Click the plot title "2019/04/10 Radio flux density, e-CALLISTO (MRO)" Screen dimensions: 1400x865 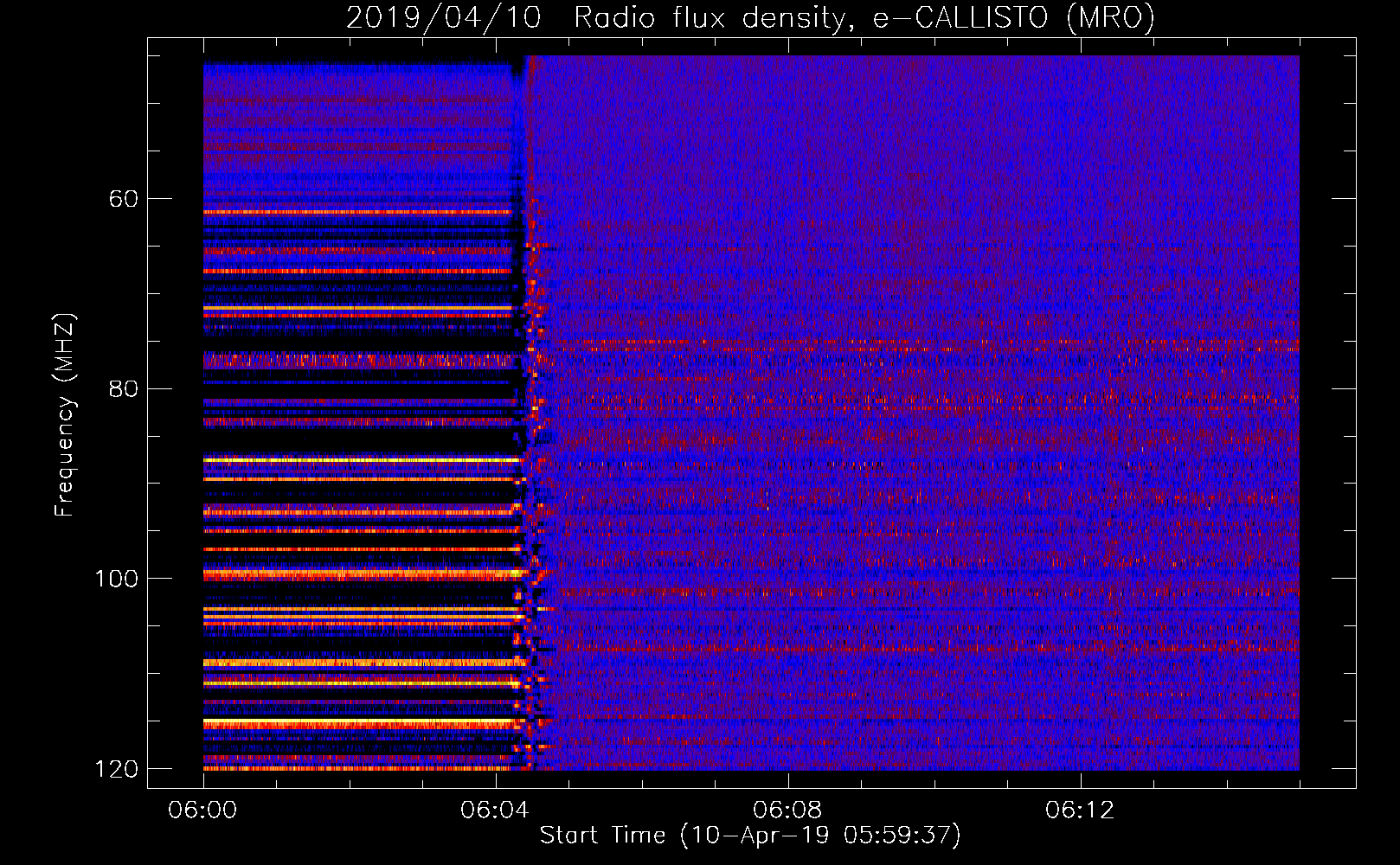(x=750, y=17)
